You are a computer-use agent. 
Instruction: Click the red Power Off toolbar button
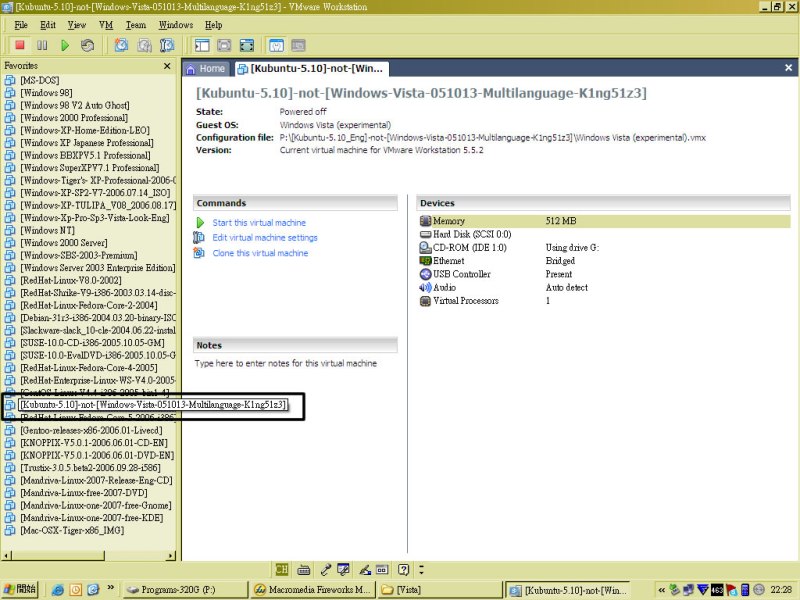pos(20,45)
